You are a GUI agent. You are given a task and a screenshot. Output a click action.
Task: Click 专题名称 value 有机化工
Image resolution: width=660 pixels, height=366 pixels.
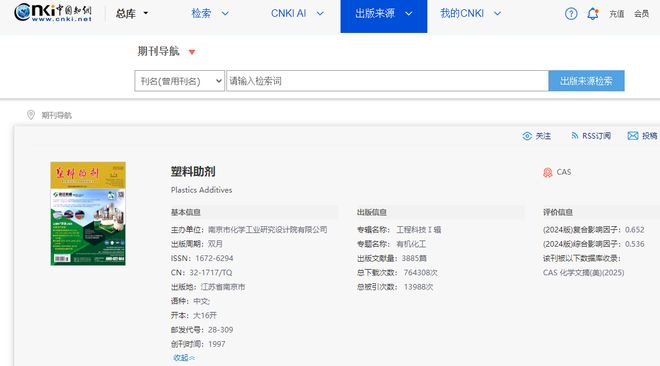411,244
